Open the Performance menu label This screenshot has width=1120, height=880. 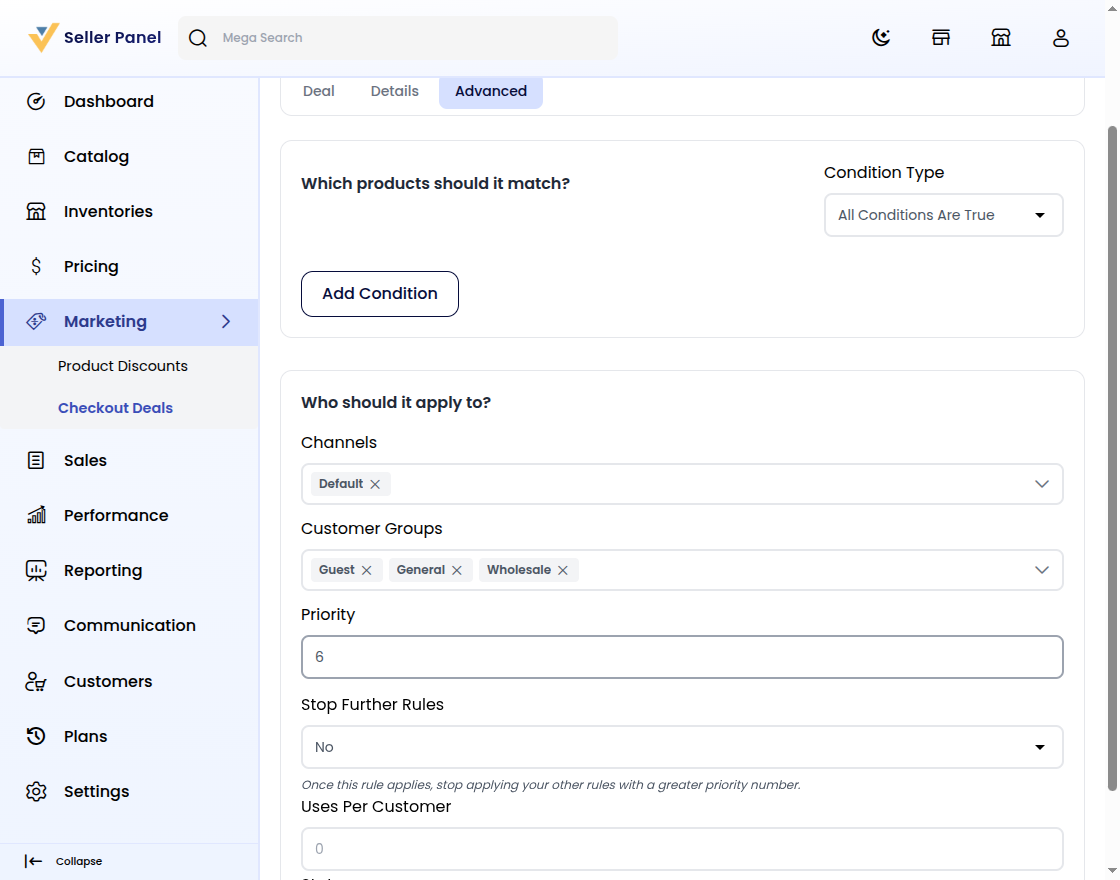[x=116, y=515]
